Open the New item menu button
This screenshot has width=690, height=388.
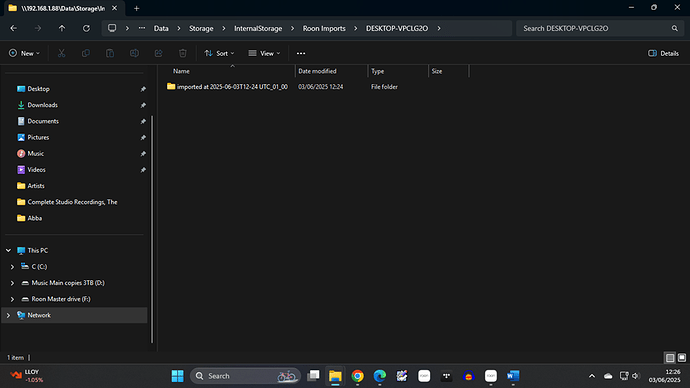(24, 53)
